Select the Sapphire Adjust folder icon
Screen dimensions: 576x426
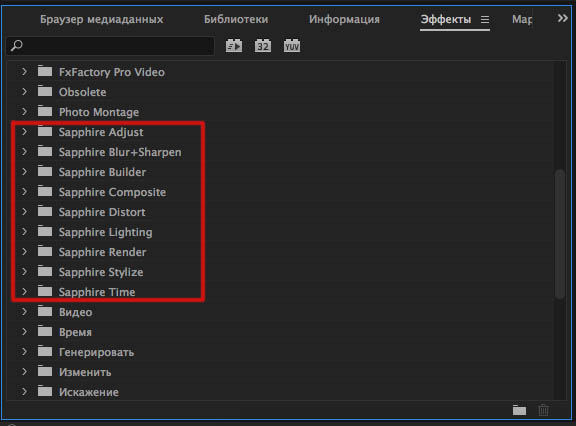[x=45, y=131]
